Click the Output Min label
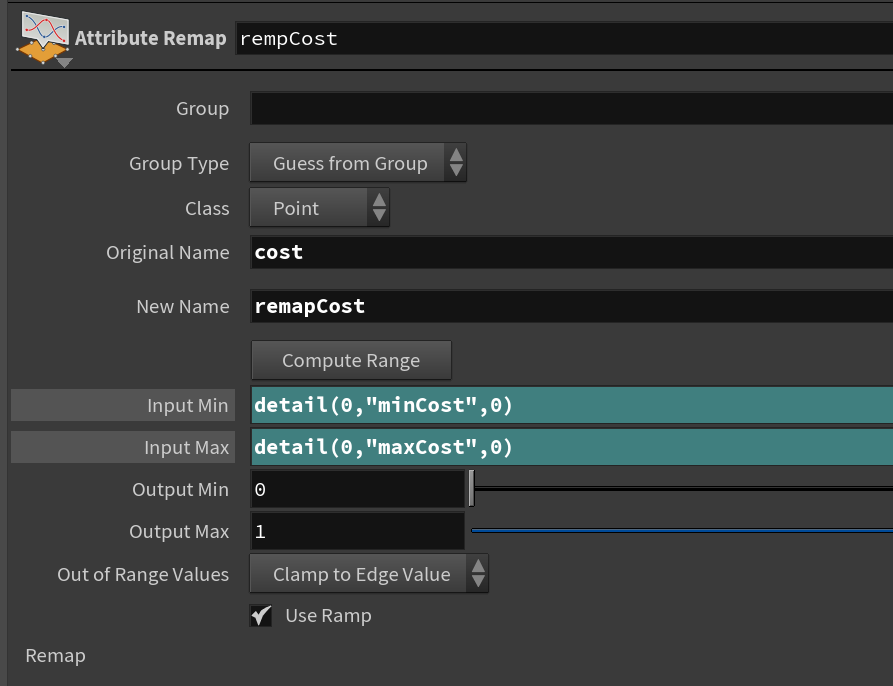Viewport: 893px width, 686px height. [x=180, y=490]
